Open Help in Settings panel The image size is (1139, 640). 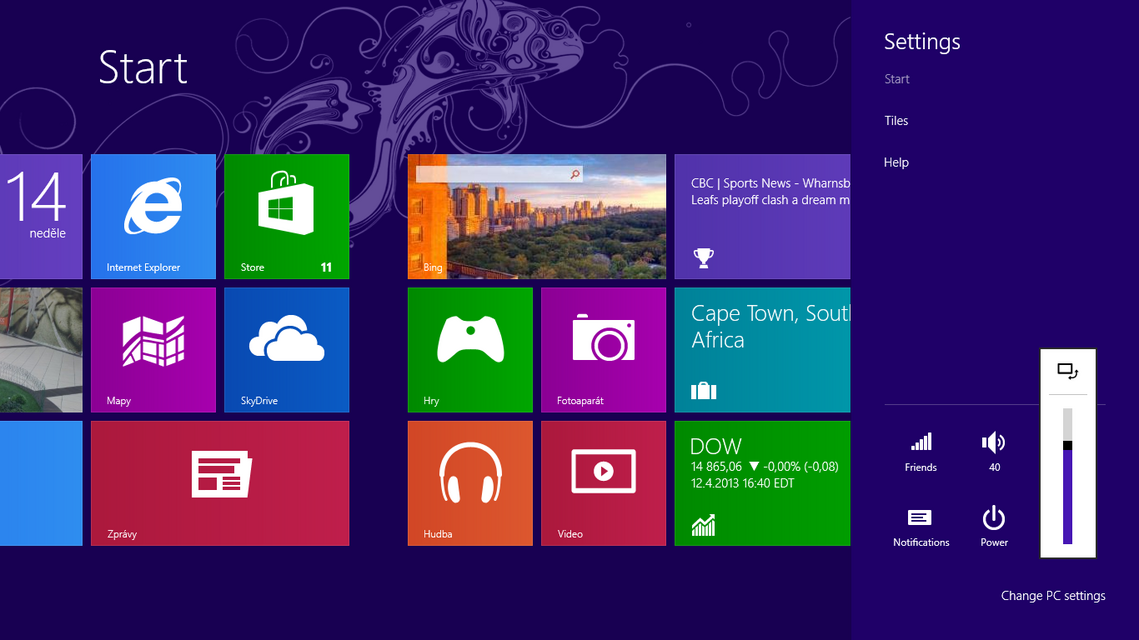(x=896, y=162)
